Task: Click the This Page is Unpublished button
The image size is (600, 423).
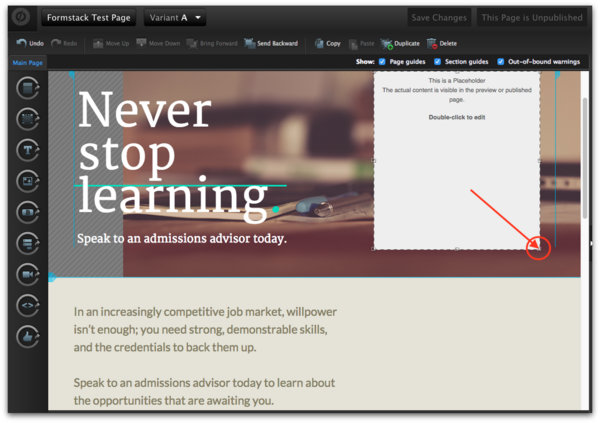Action: pos(530,18)
